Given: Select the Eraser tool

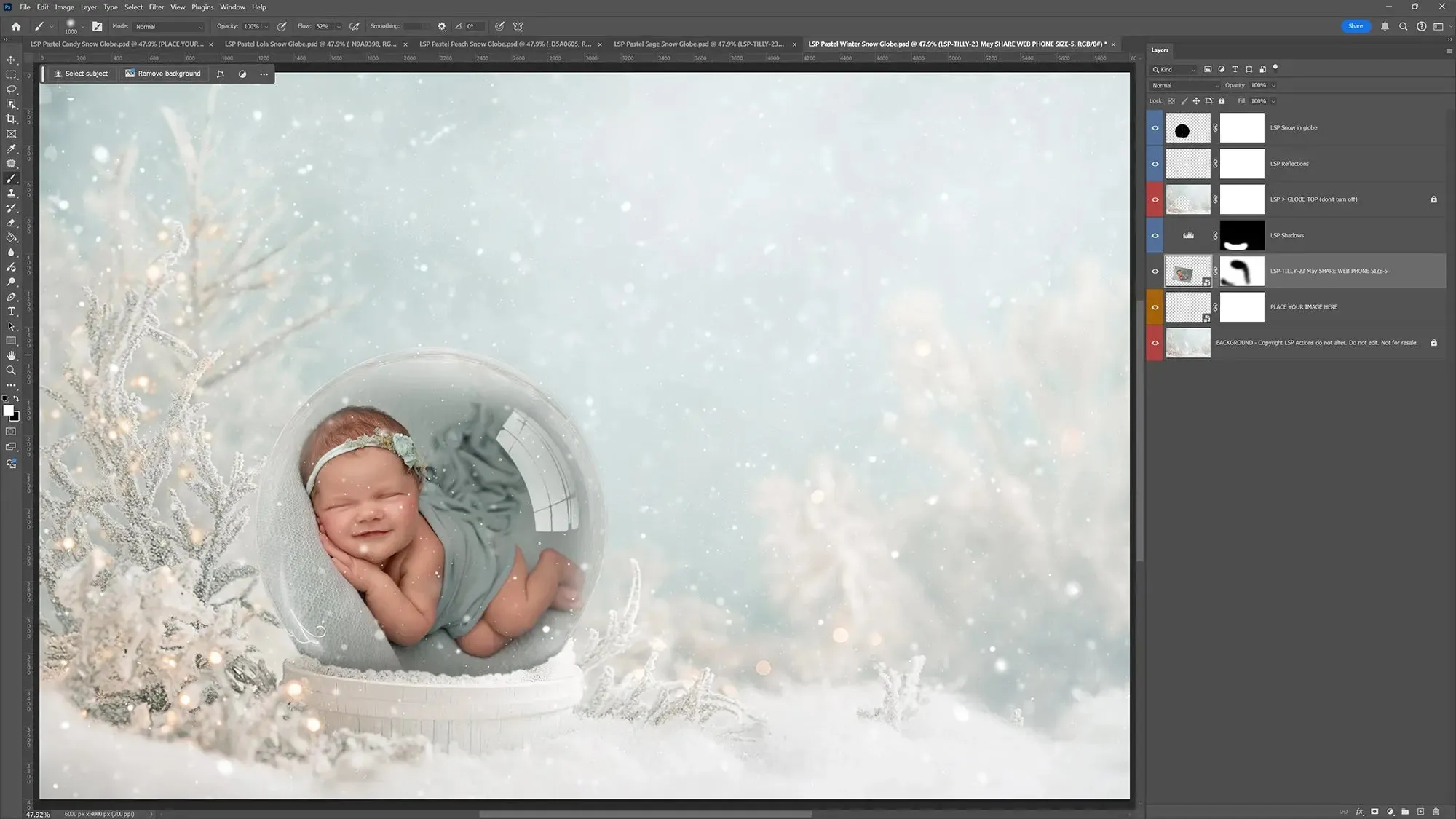Looking at the screenshot, I should [11, 223].
